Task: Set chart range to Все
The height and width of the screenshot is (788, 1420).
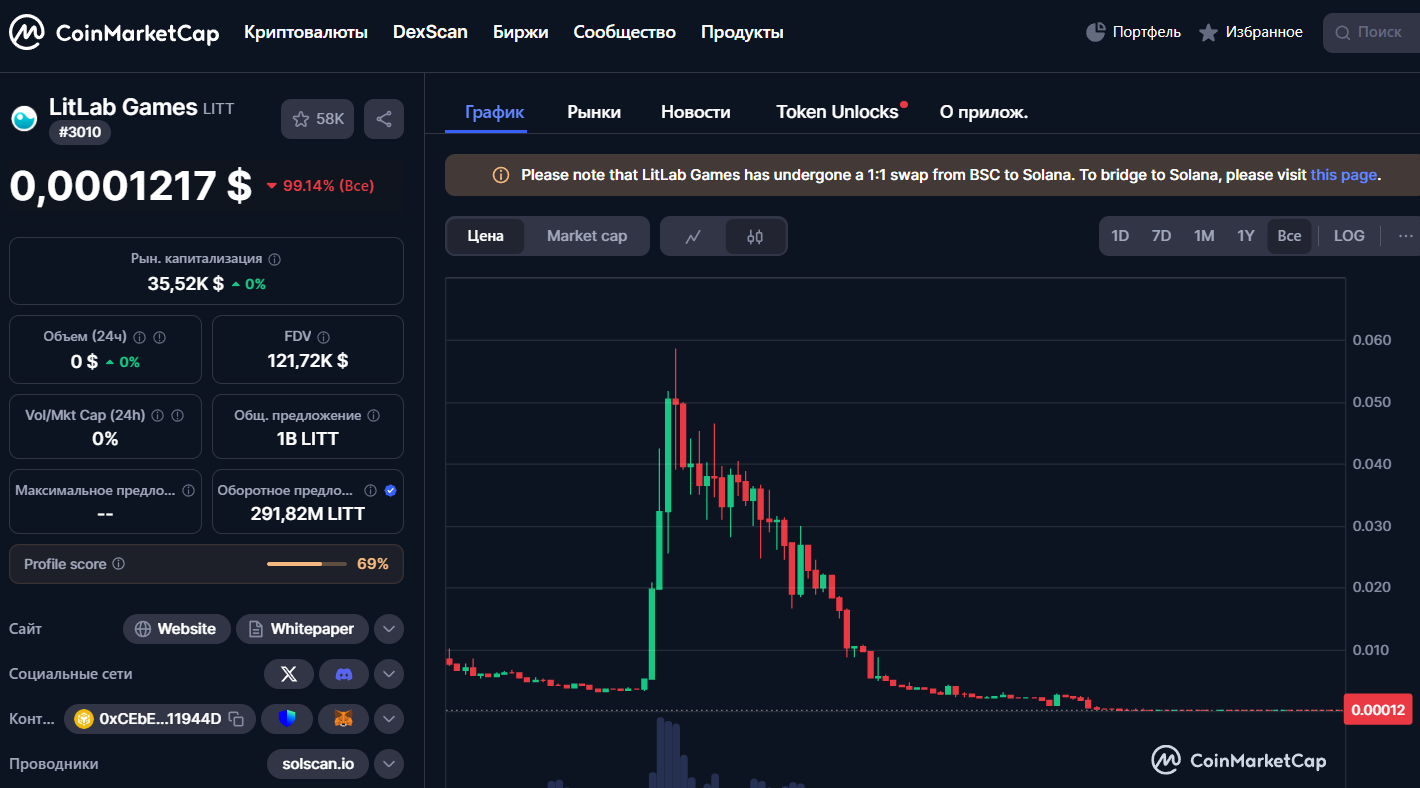Action: point(1289,236)
